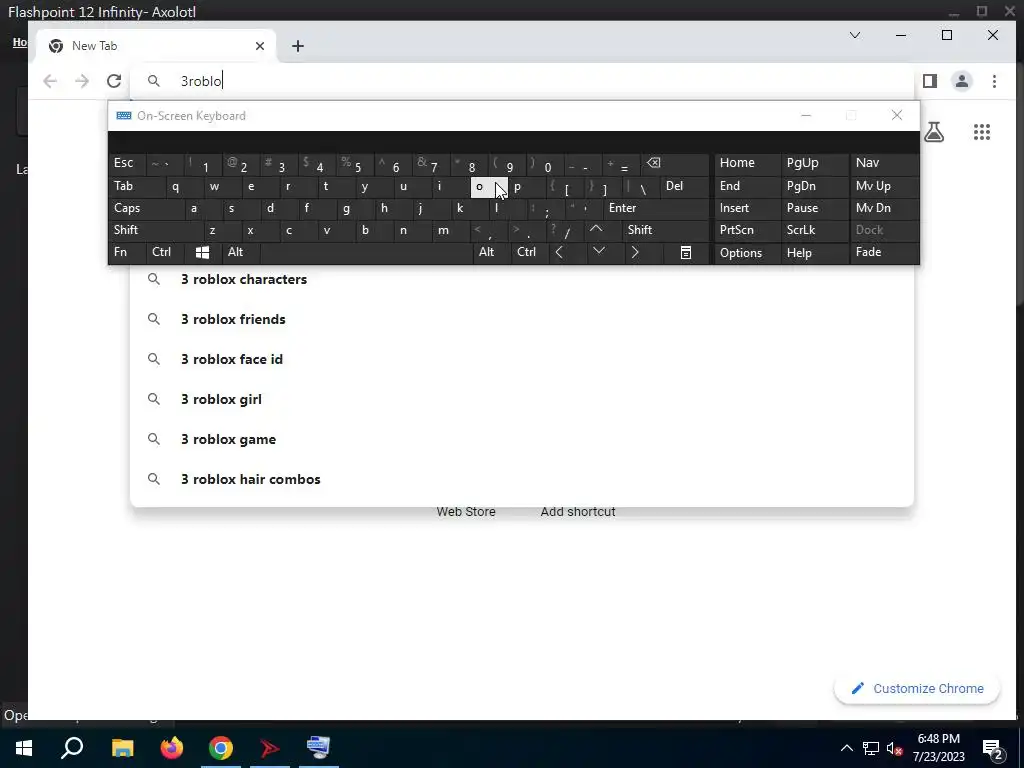The width and height of the screenshot is (1024, 768).
Task: Go back with Chrome back arrow
Action: (x=50, y=81)
